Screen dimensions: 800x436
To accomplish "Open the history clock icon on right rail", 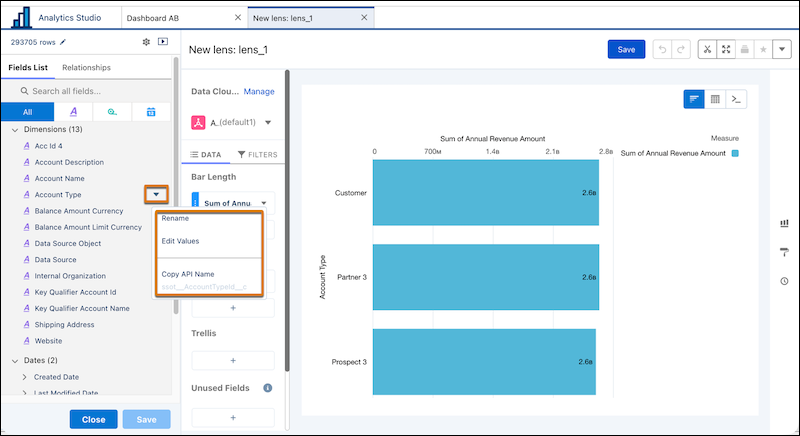I will click(784, 281).
